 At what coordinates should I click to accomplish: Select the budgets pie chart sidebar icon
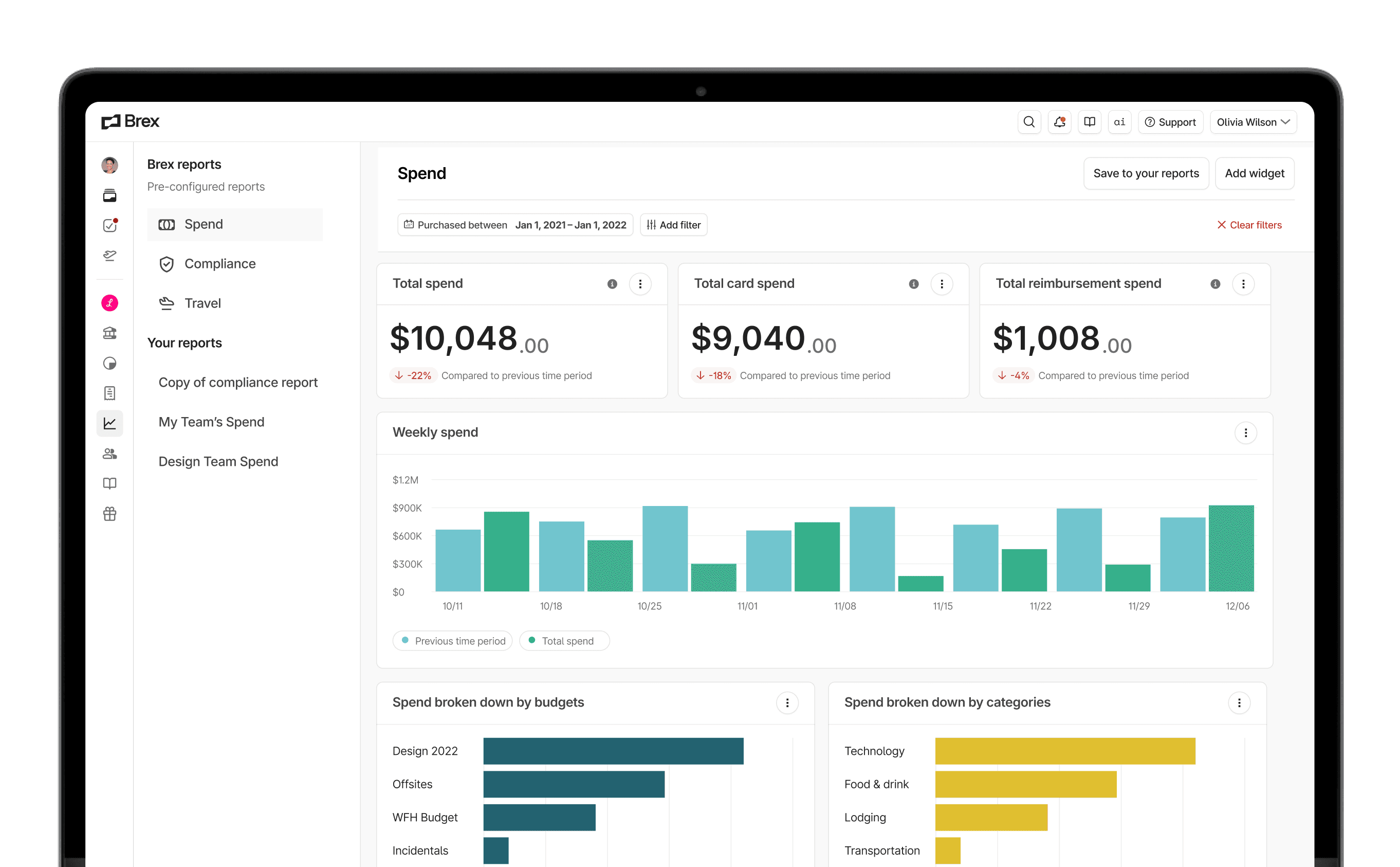pos(109,363)
